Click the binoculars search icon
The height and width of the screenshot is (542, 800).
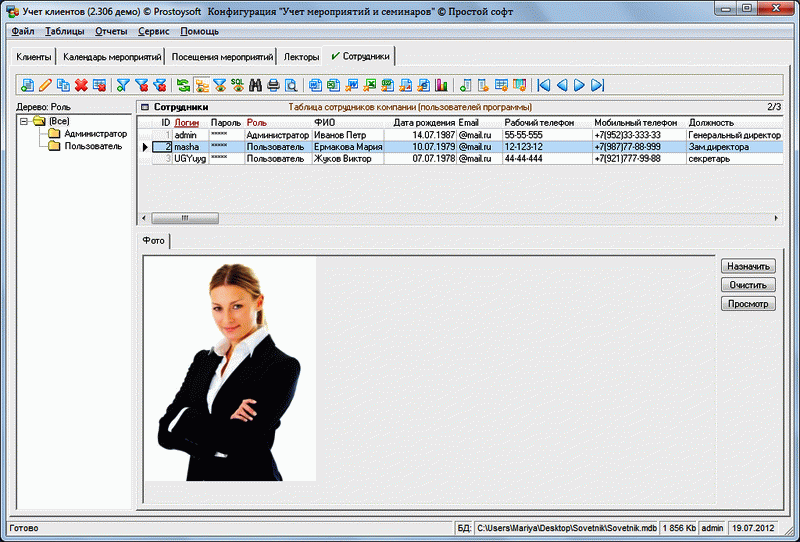(256, 85)
